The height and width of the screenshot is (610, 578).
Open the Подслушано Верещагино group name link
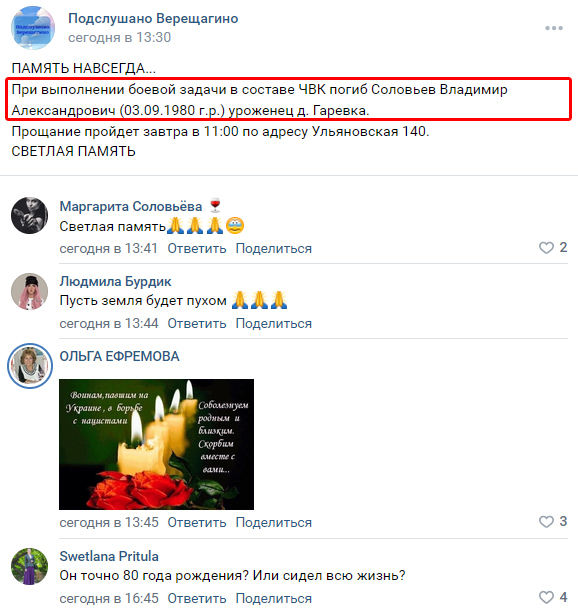pos(153,18)
